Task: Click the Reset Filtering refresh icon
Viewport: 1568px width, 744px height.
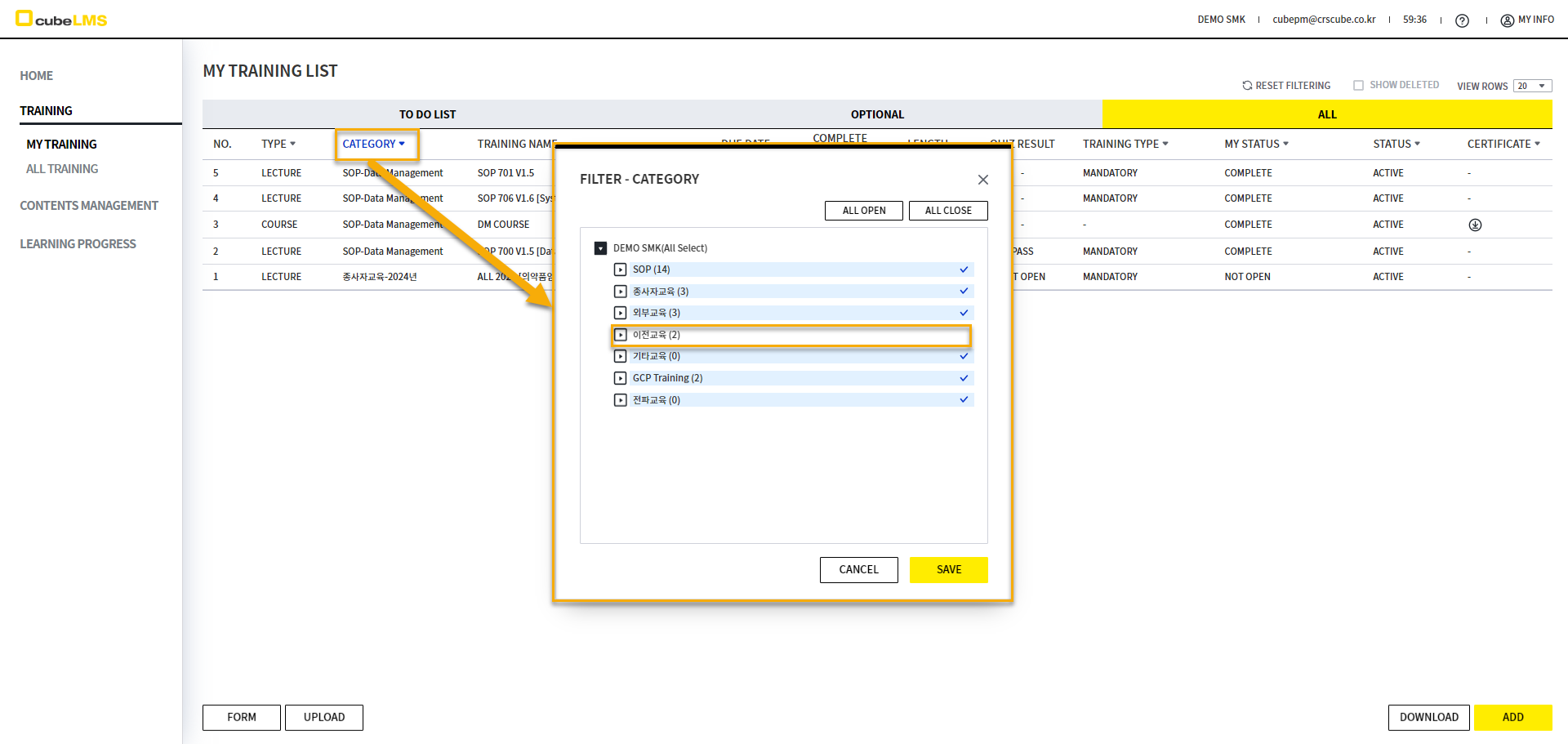Action: 1247,85
